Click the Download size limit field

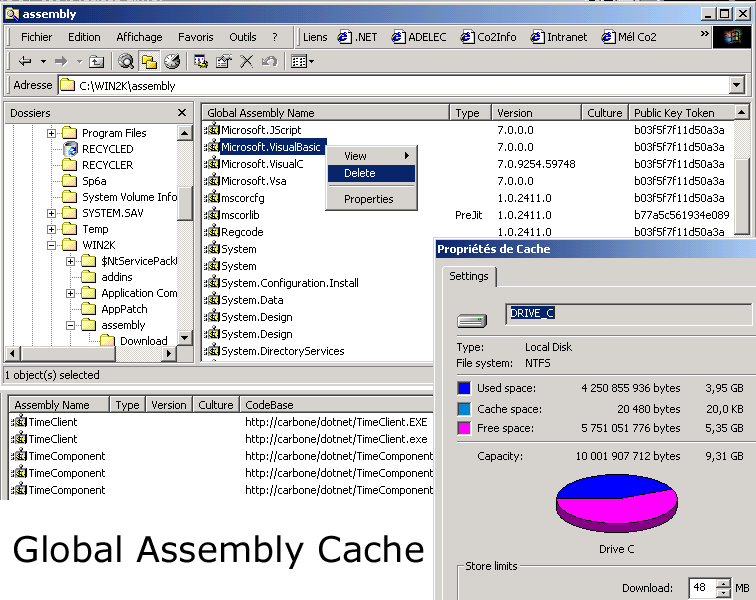701,588
